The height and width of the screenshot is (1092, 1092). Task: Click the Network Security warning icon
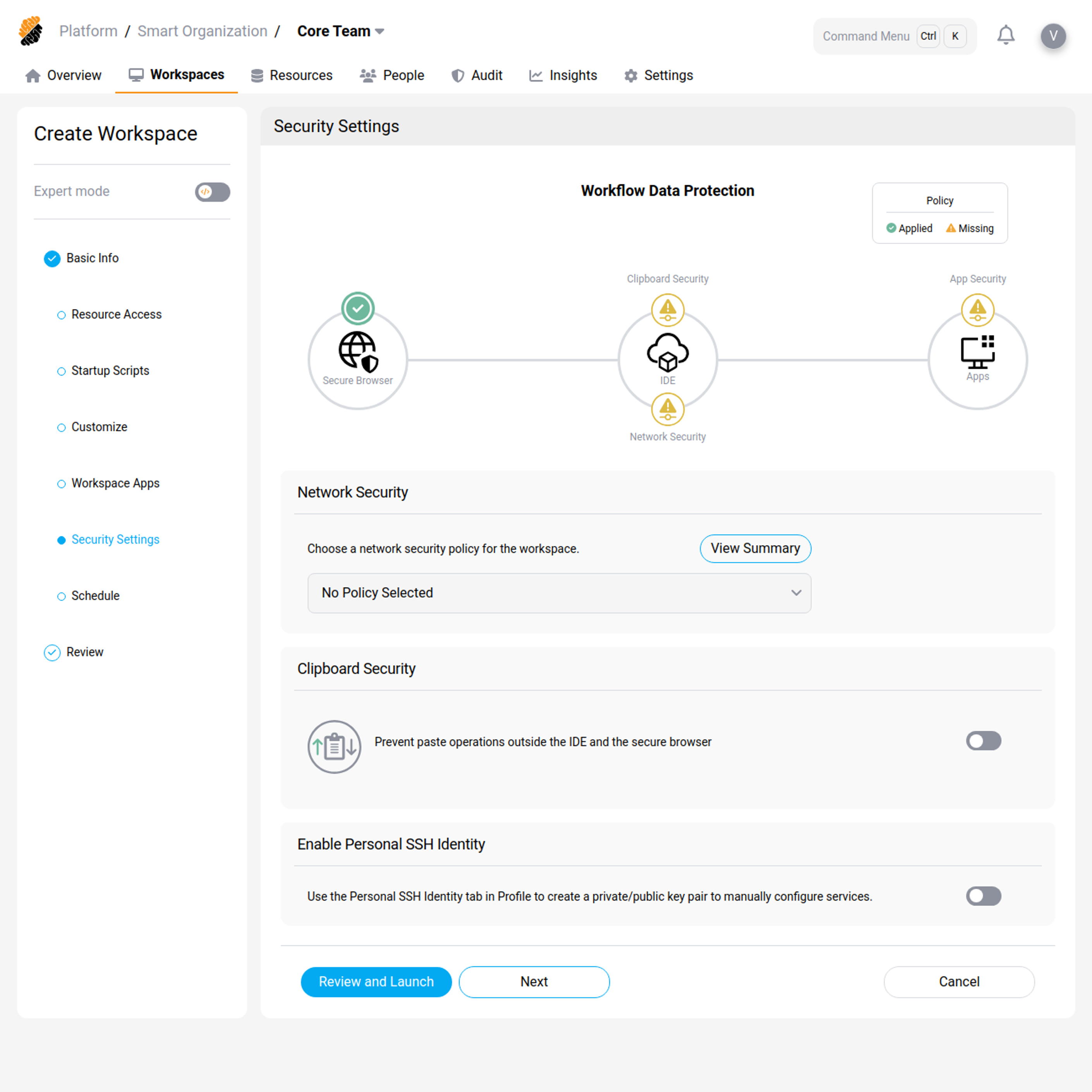[x=668, y=409]
